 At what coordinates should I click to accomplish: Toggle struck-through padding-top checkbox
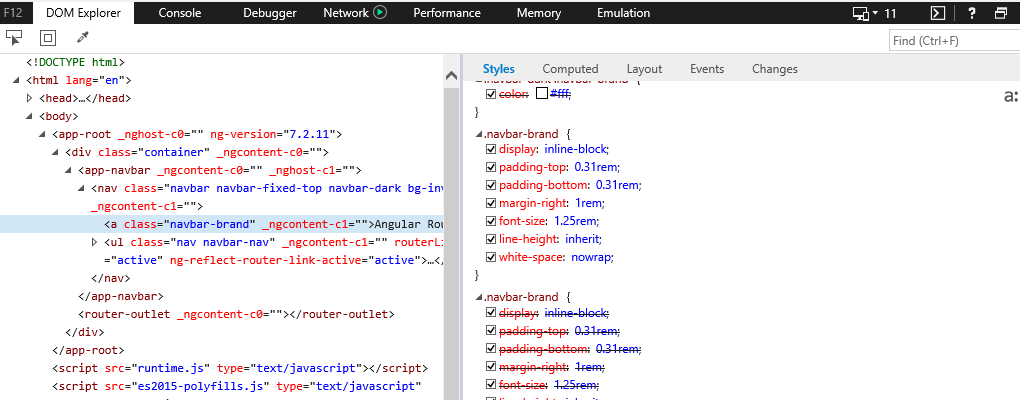(491, 331)
